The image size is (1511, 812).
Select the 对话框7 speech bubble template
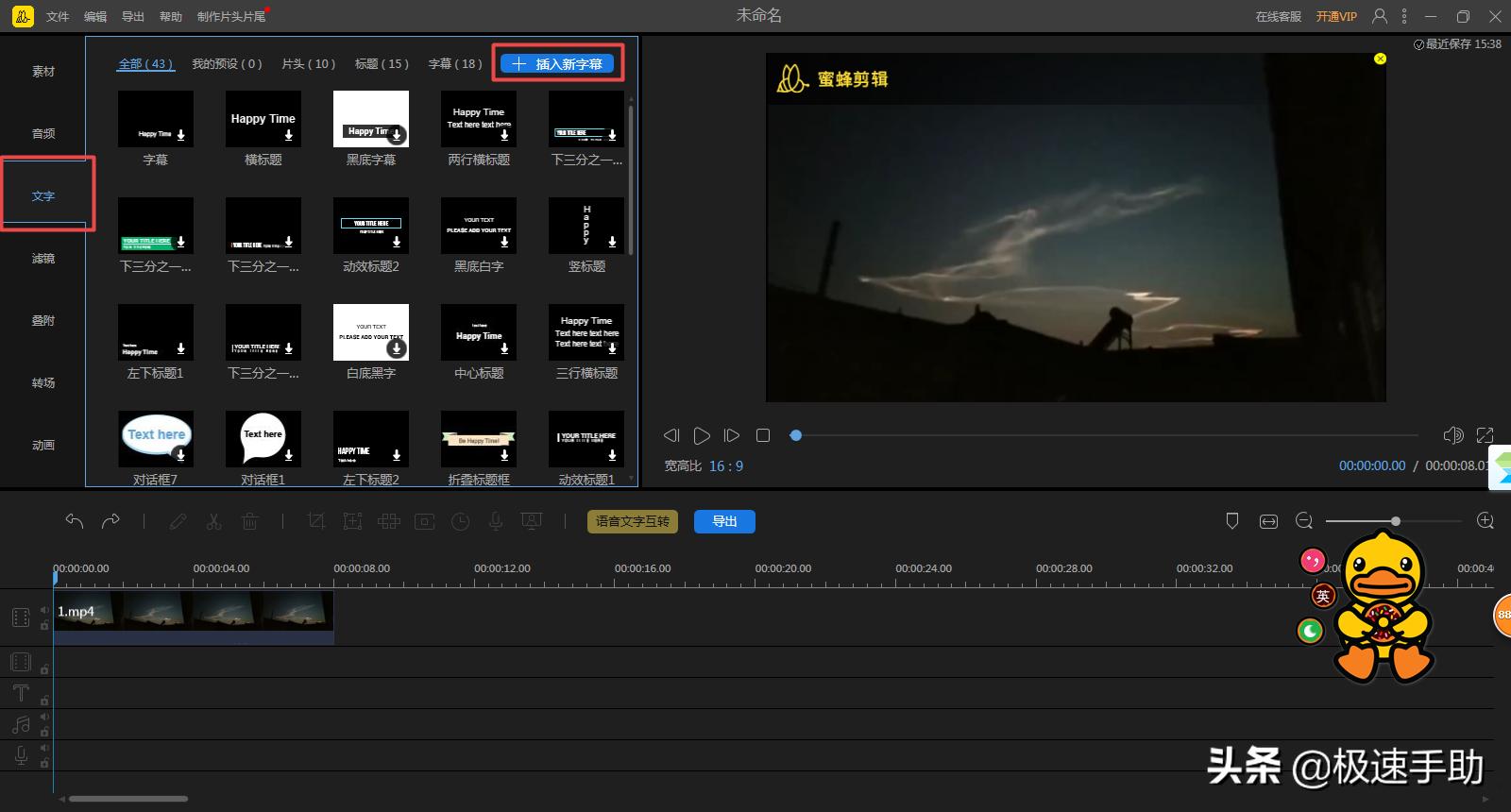click(x=156, y=439)
